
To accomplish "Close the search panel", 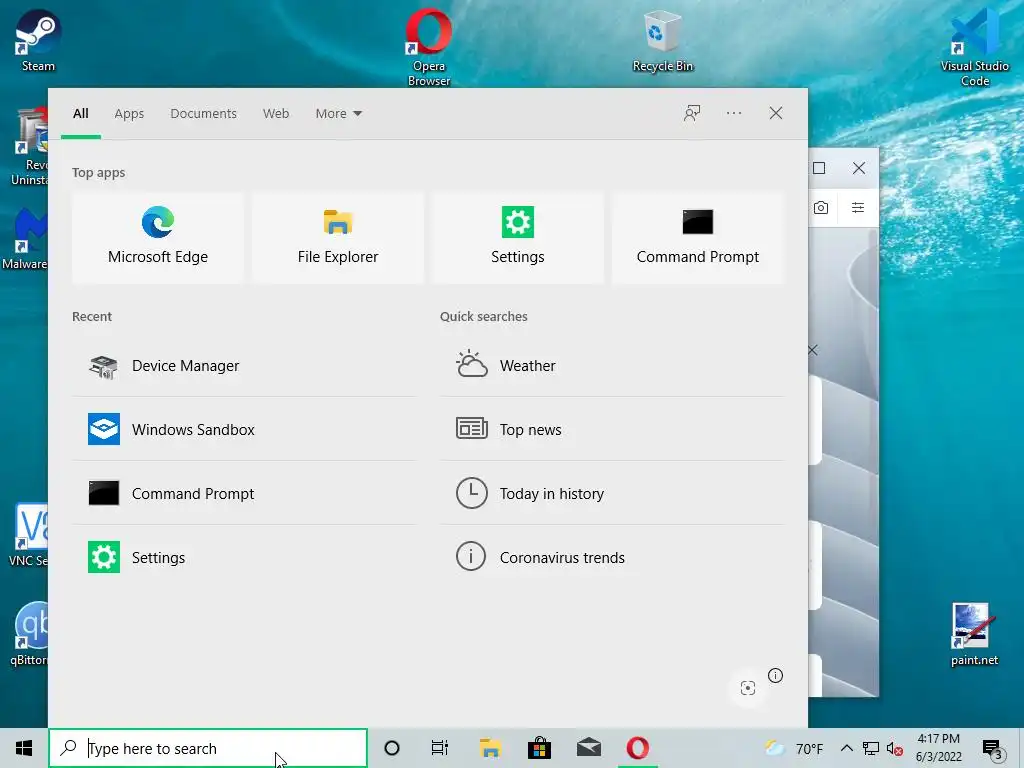I will pos(776,113).
